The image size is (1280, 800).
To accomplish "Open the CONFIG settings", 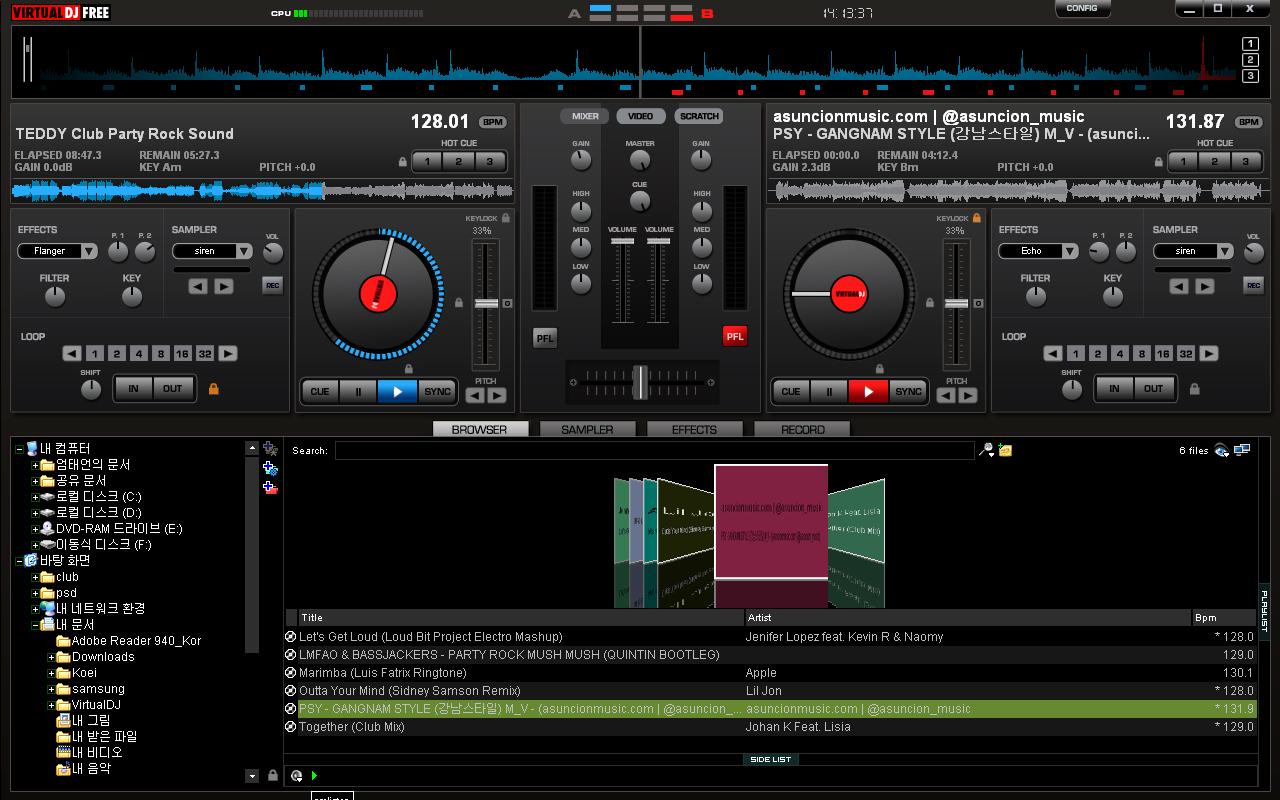I will pyautogui.click(x=1082, y=8).
